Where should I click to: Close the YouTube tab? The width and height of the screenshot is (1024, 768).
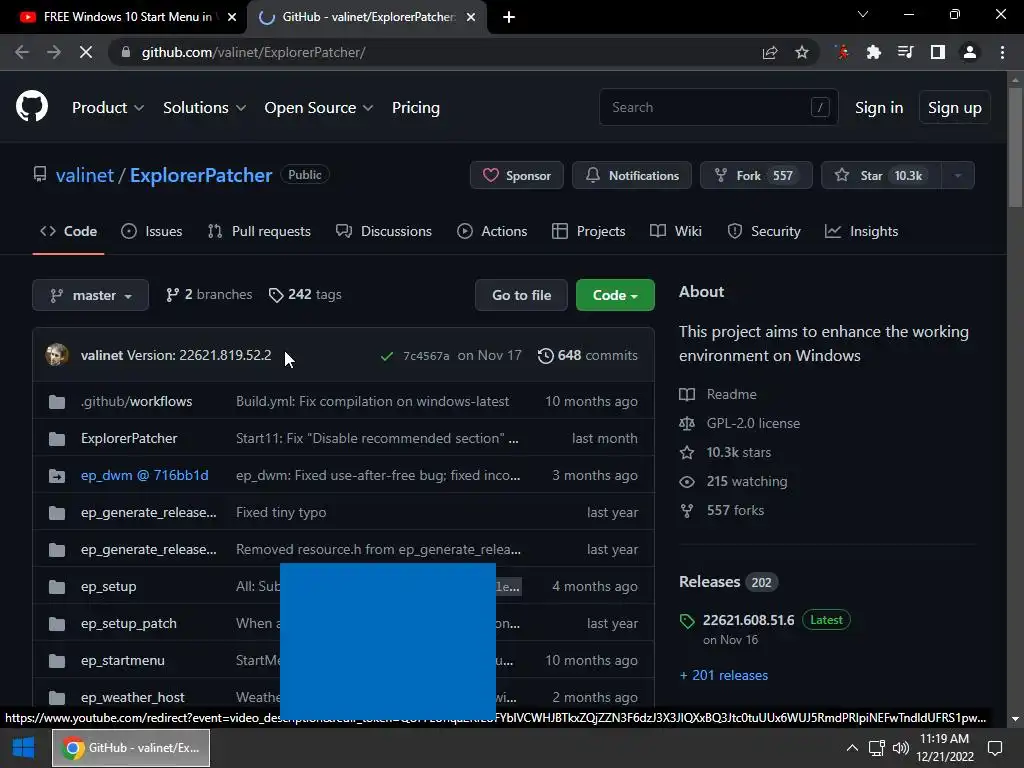232,17
